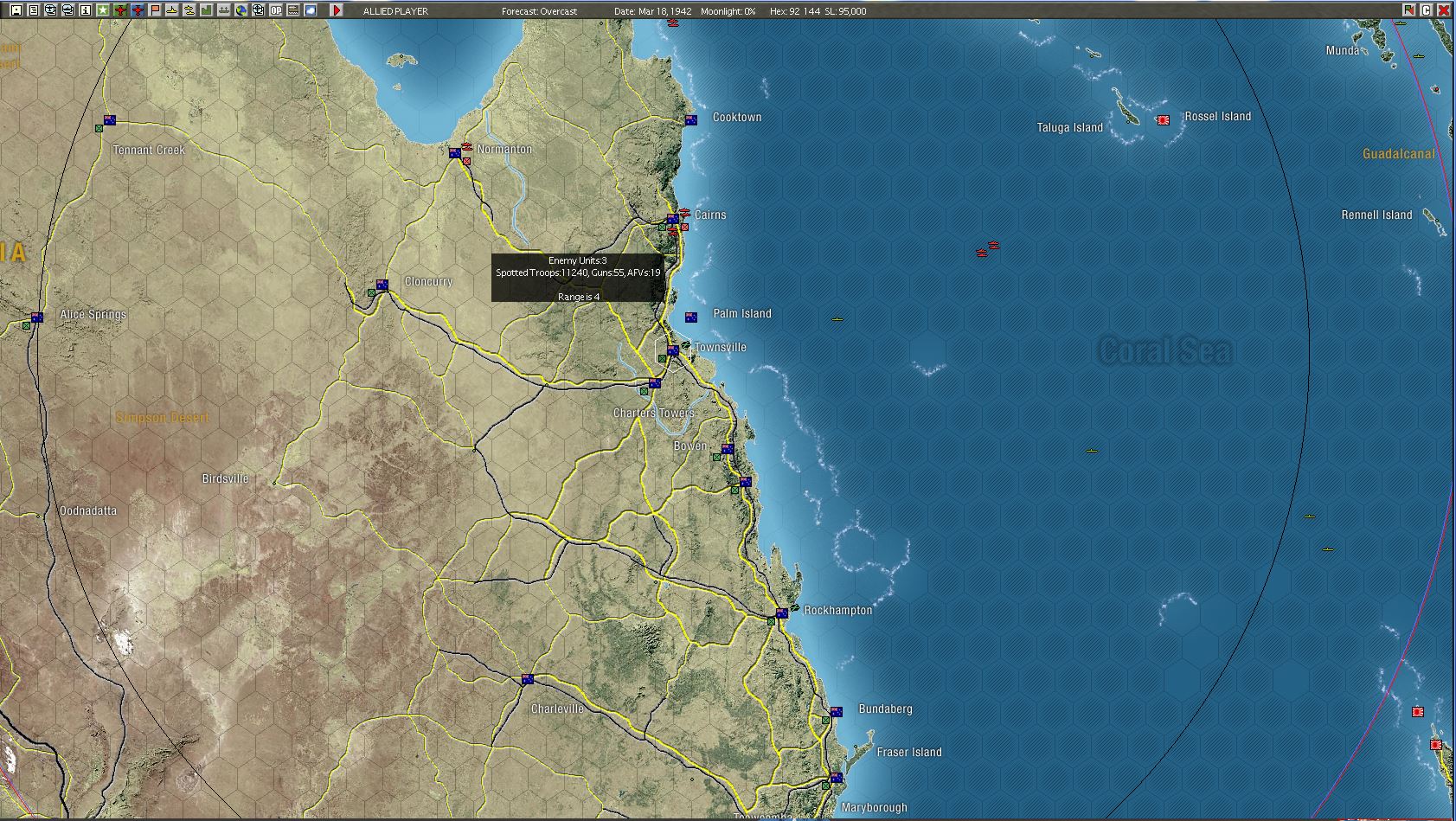Click the Cloncurry map label
1456x821 pixels.
coord(428,282)
